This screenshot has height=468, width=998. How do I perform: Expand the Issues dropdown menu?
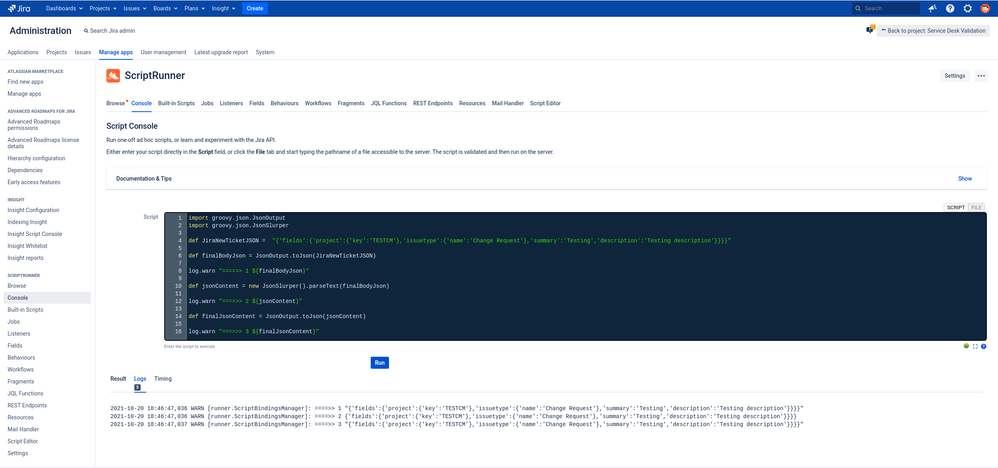point(136,8)
